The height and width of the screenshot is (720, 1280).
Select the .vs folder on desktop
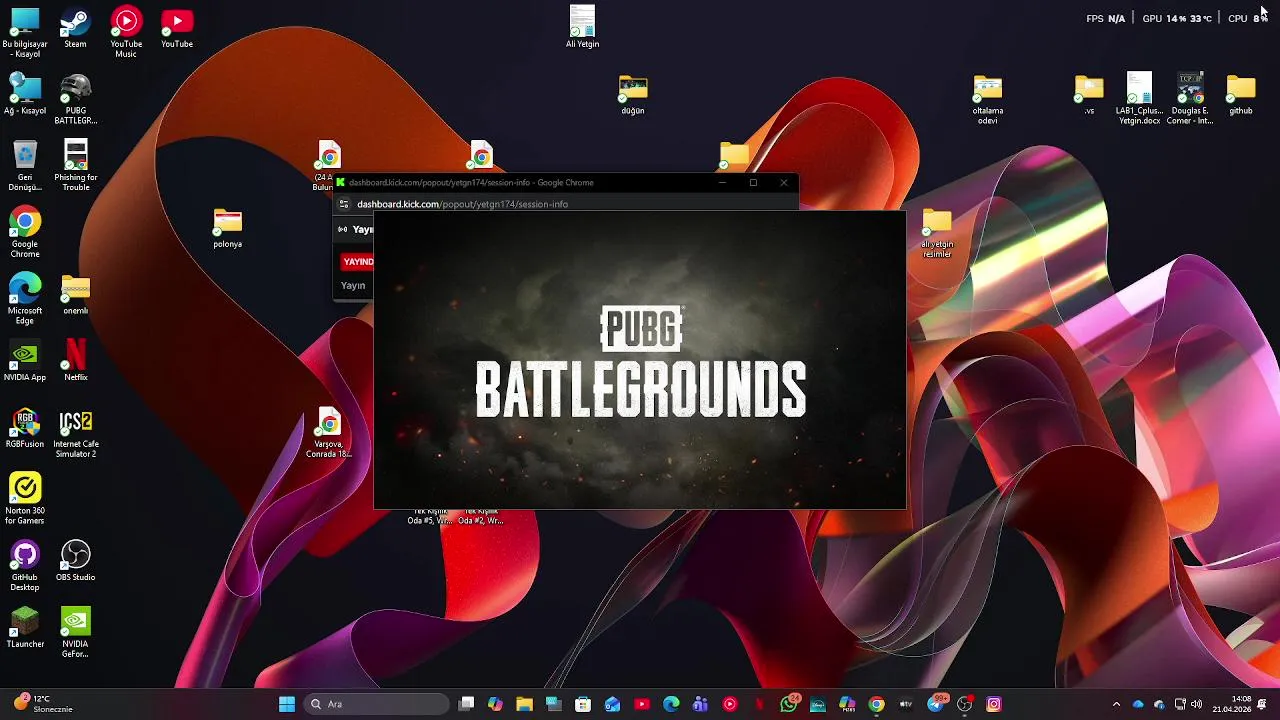(x=1089, y=95)
